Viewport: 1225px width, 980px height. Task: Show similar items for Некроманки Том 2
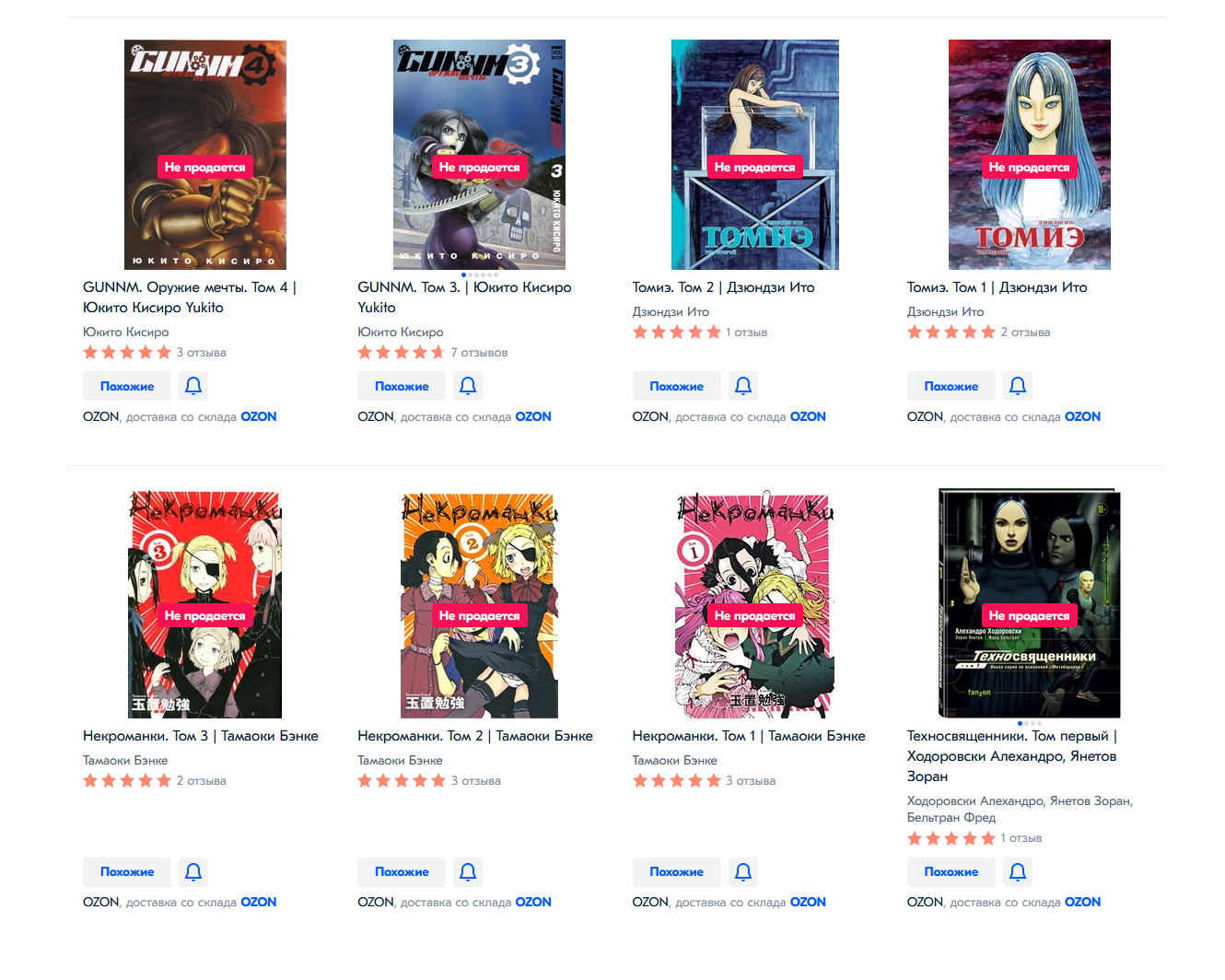coord(402,871)
